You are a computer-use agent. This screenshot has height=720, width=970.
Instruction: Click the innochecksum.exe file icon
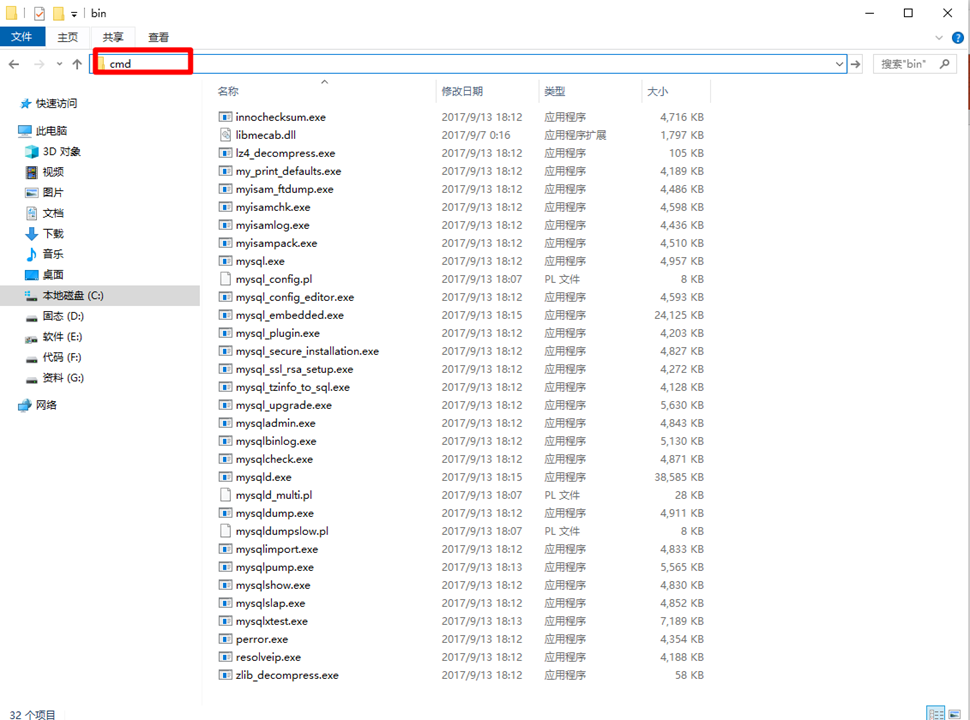[226, 117]
